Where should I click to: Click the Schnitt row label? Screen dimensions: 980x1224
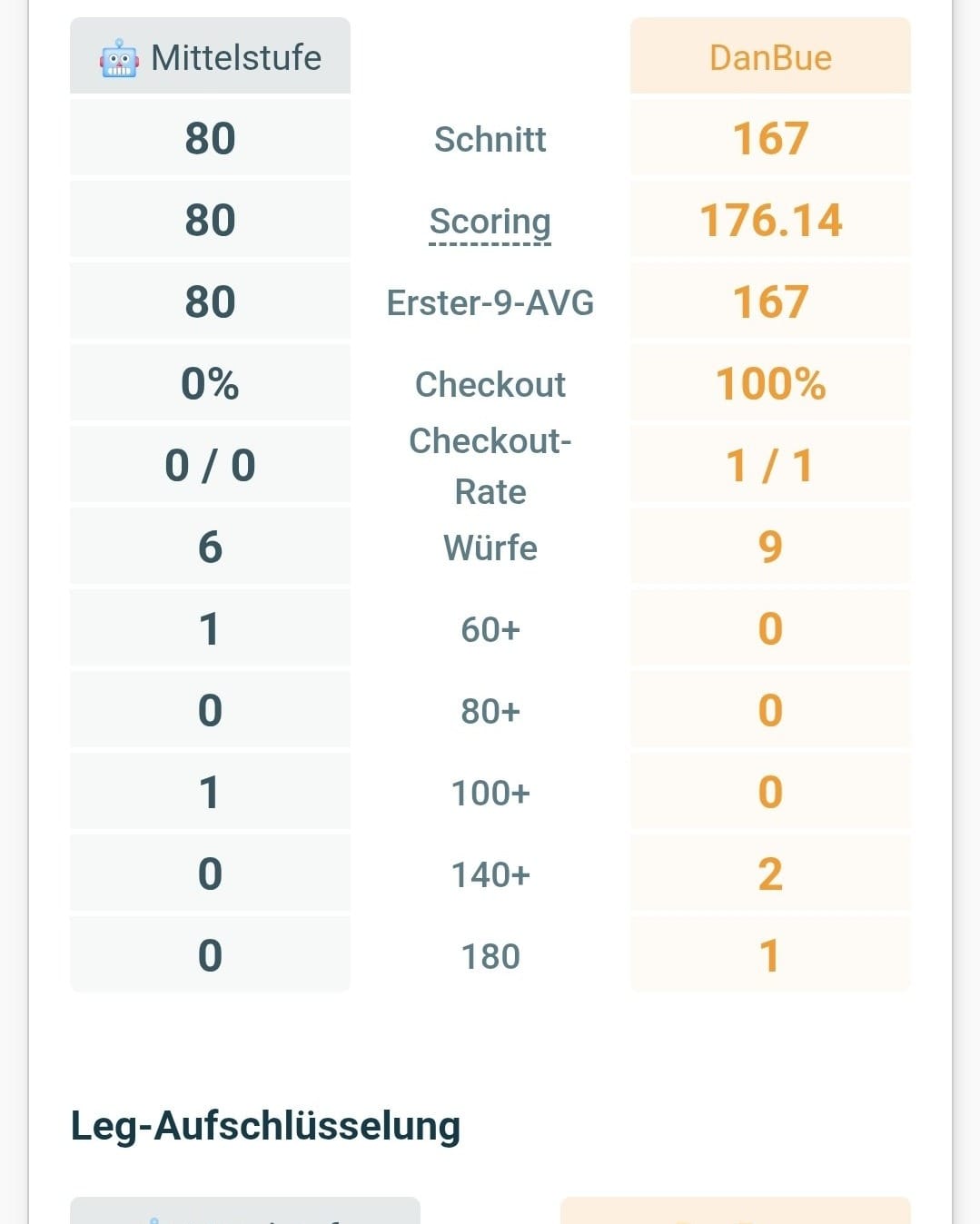490,139
